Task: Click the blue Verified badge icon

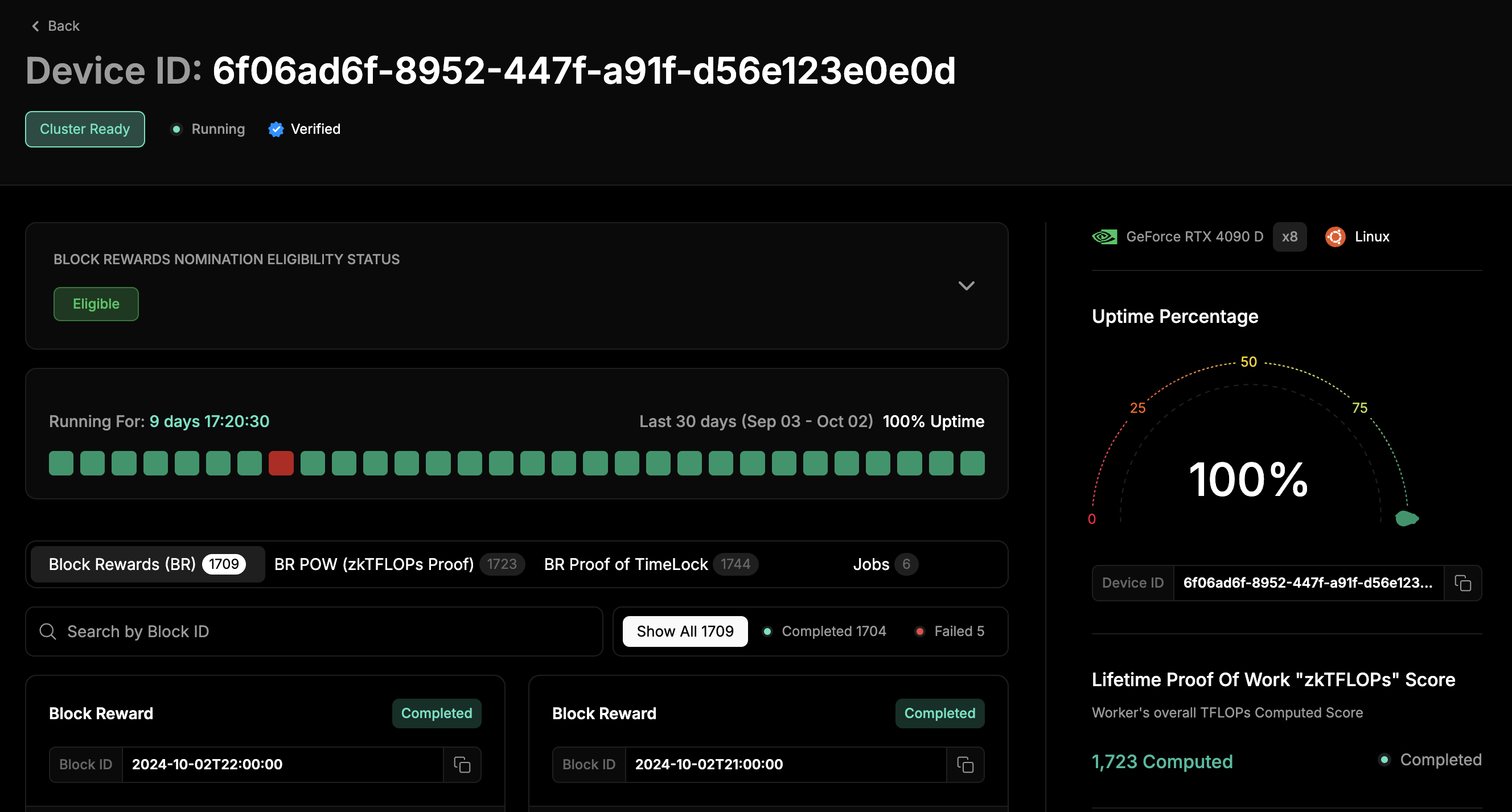Action: 276,129
